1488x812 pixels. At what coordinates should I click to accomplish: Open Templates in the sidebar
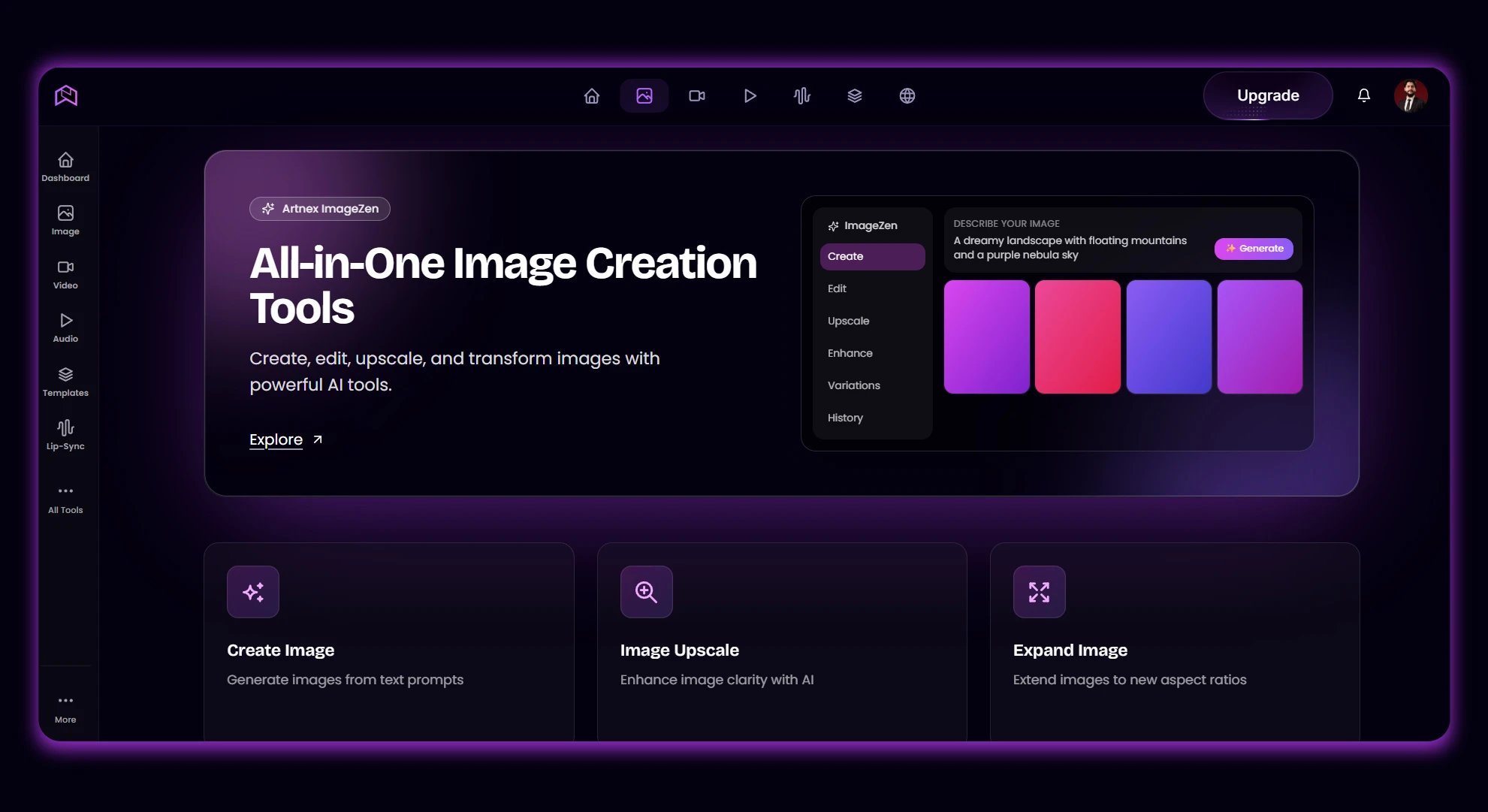click(x=65, y=382)
